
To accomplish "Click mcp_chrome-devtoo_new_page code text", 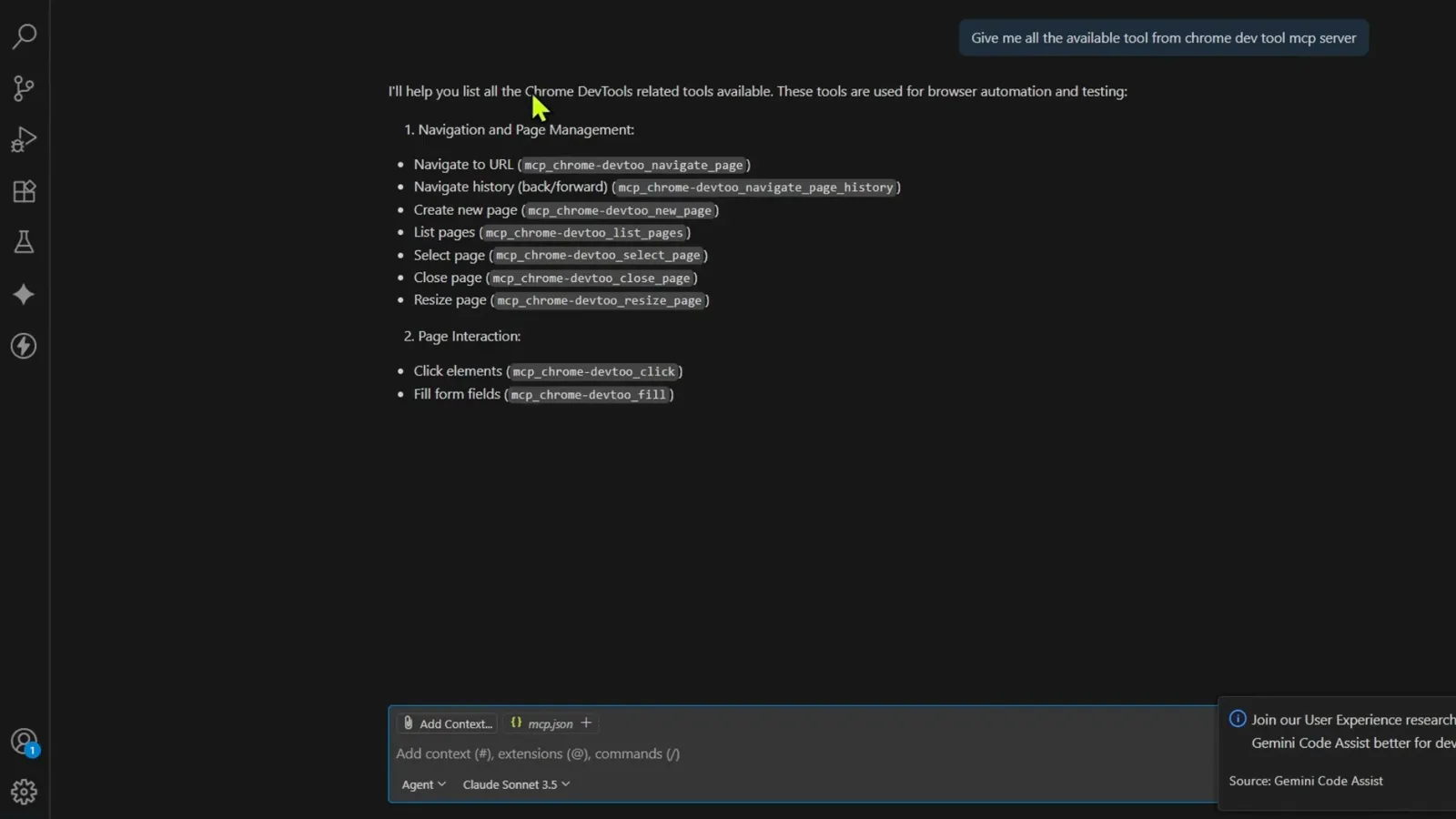I will click(620, 210).
